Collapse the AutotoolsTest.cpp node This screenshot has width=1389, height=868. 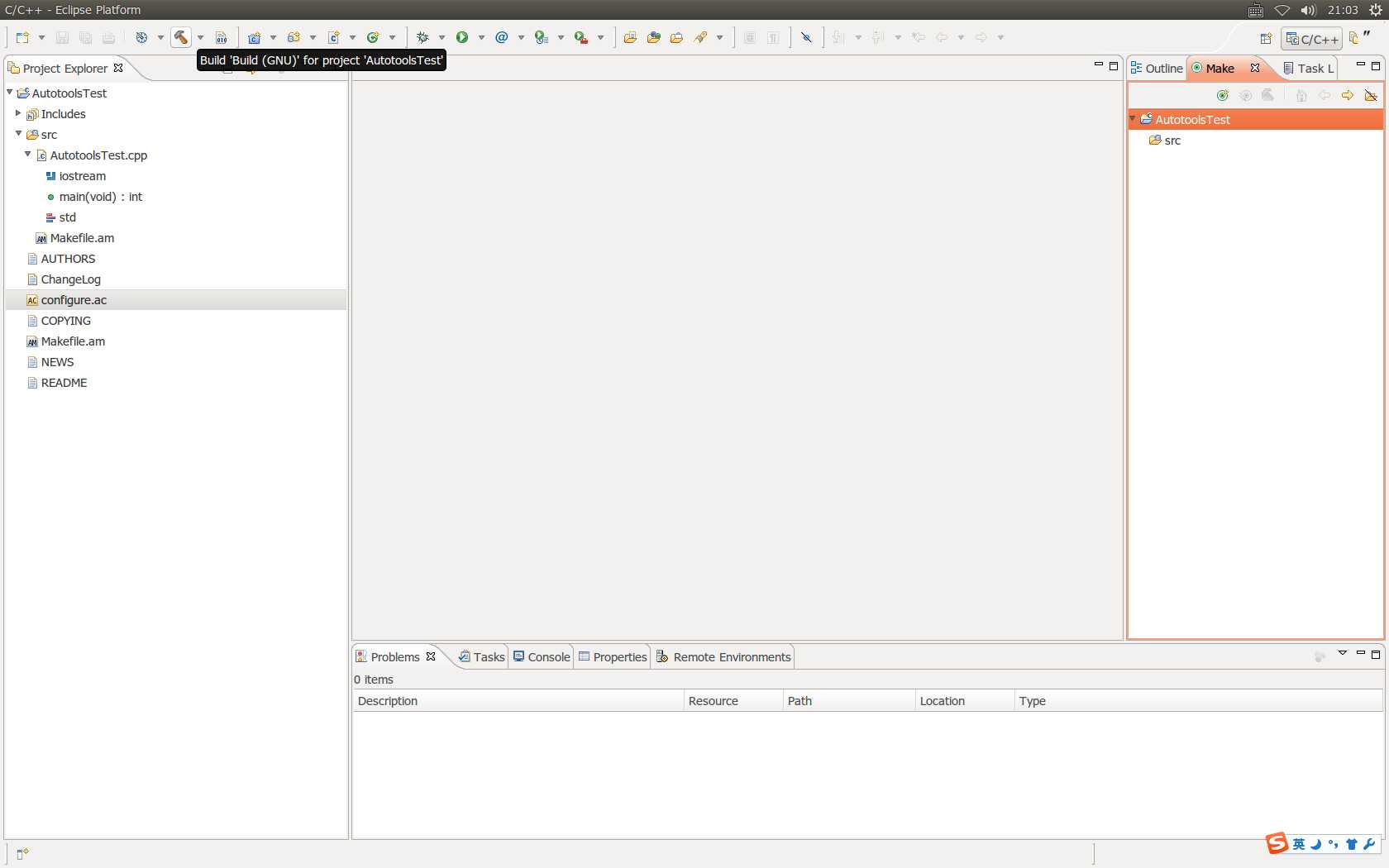coord(28,154)
